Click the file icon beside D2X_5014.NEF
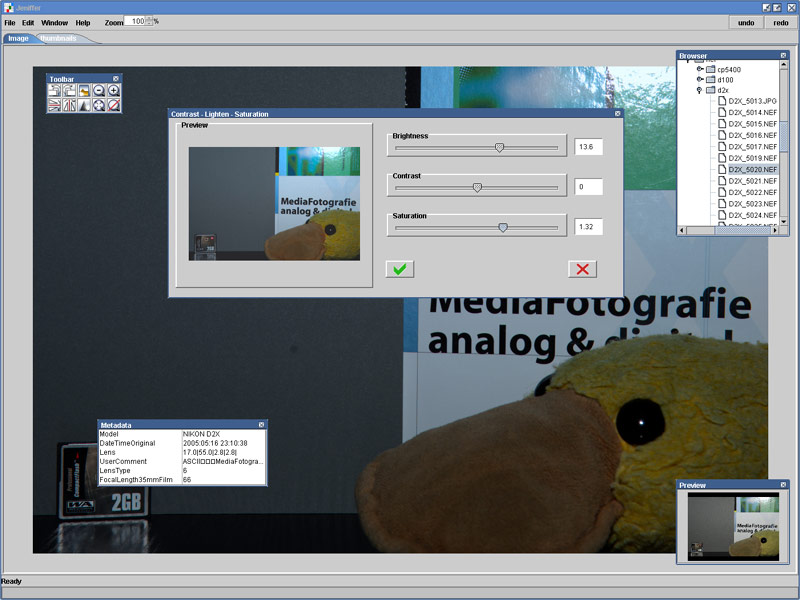This screenshot has width=800, height=600. (x=722, y=112)
